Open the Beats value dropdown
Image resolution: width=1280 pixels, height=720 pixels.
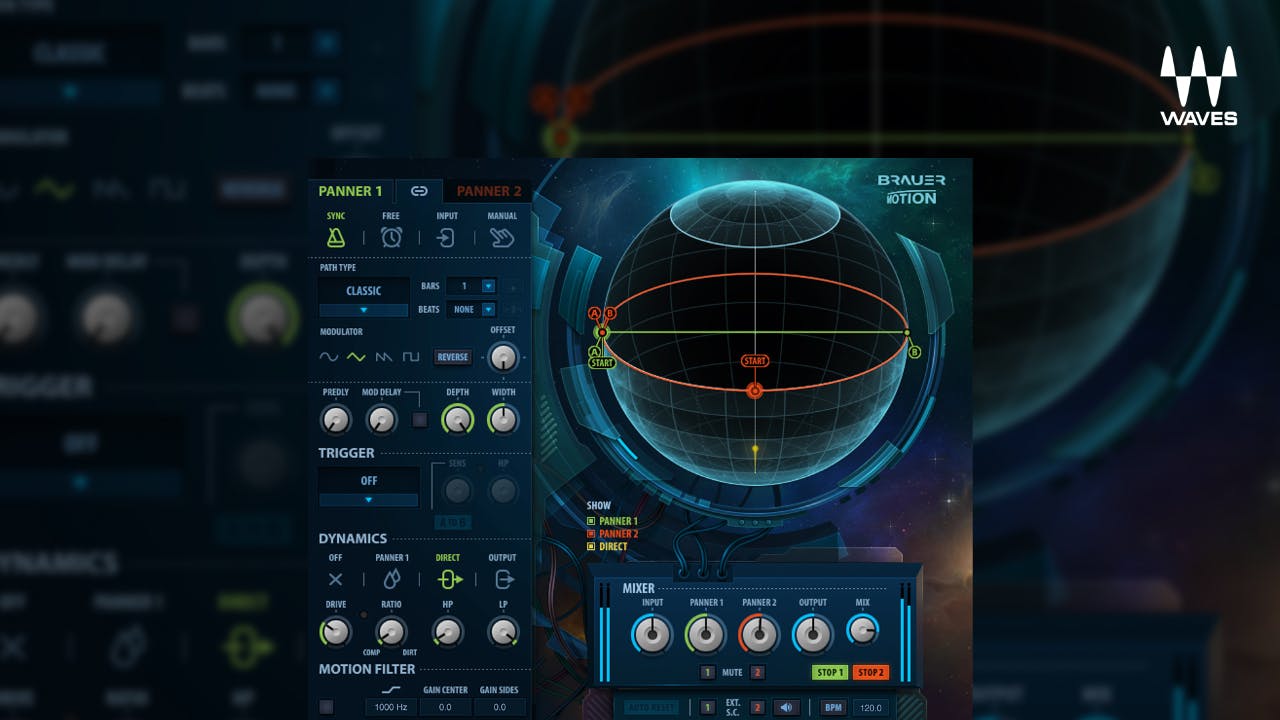point(488,310)
